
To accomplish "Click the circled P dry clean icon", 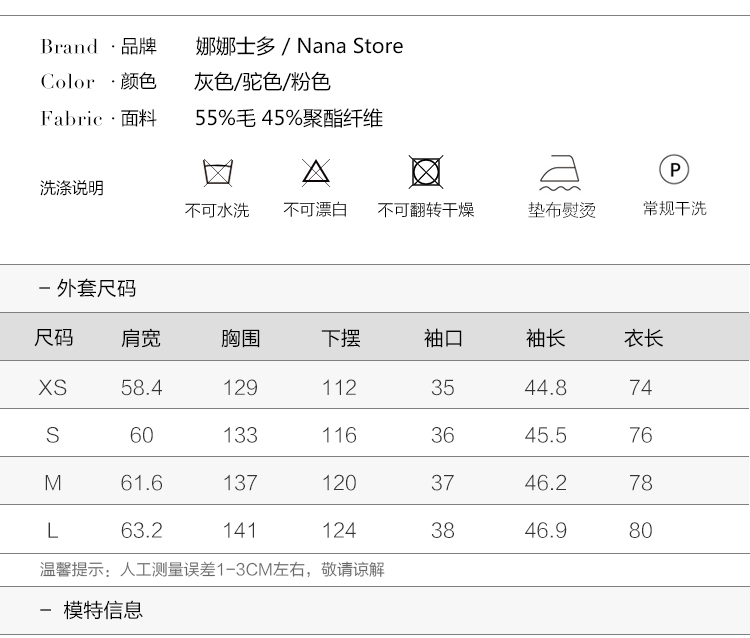I will 674,170.
